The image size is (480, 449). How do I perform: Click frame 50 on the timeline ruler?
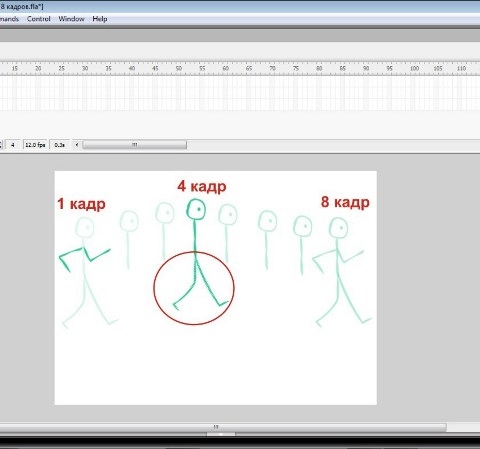179,68
